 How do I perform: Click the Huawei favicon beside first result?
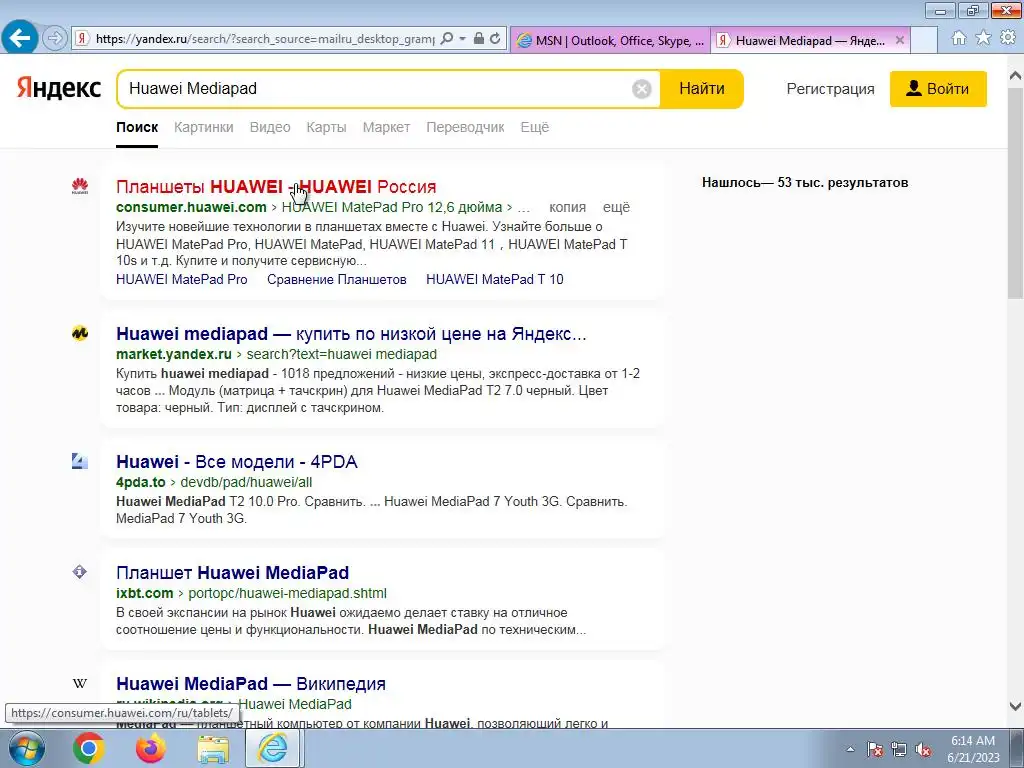(x=80, y=187)
